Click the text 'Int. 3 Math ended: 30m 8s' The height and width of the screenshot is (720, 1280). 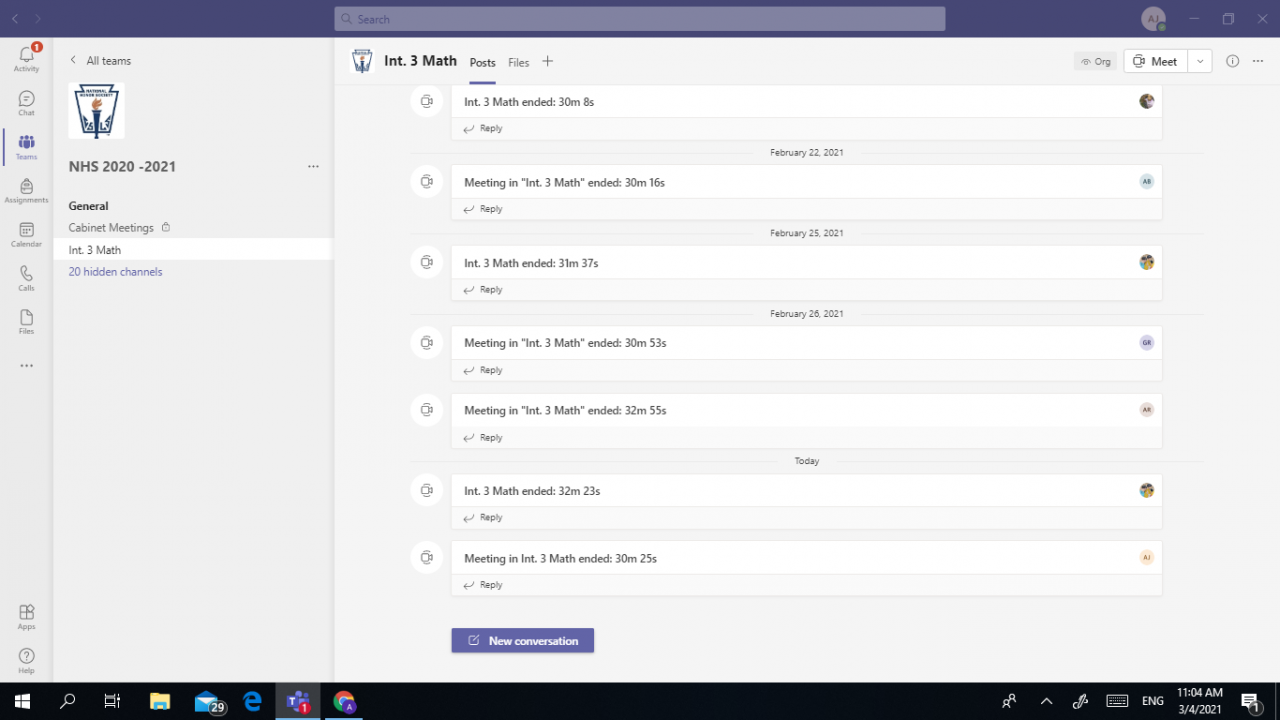click(529, 102)
